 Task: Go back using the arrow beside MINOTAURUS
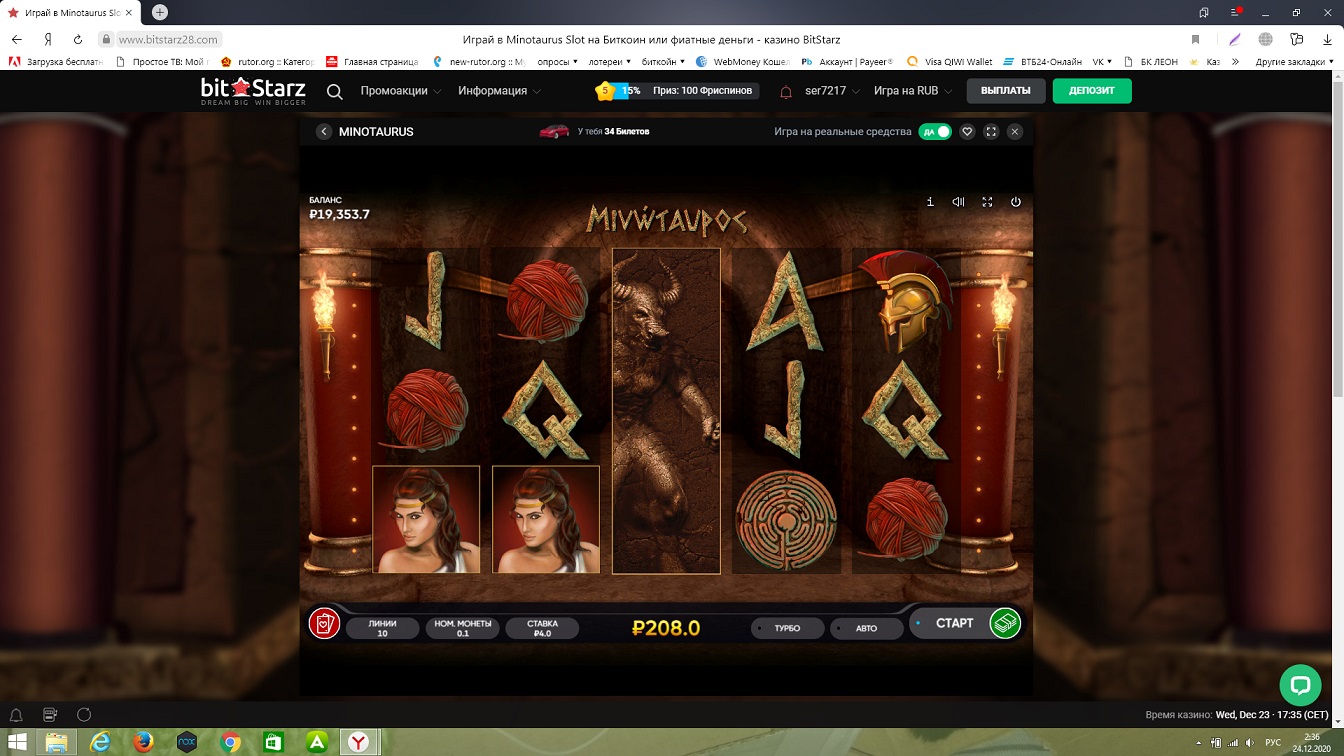pyautogui.click(x=324, y=132)
